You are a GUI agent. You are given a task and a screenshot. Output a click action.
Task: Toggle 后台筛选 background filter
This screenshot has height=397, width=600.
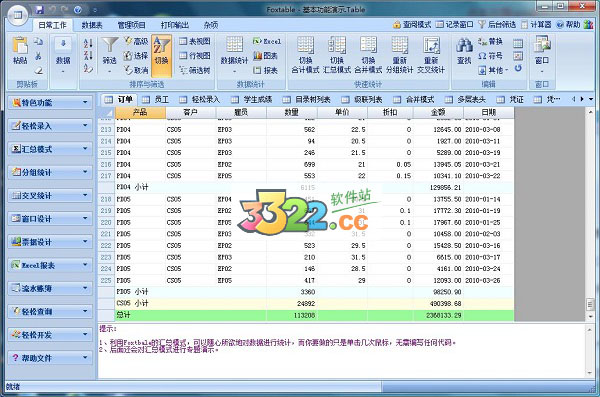(x=497, y=25)
